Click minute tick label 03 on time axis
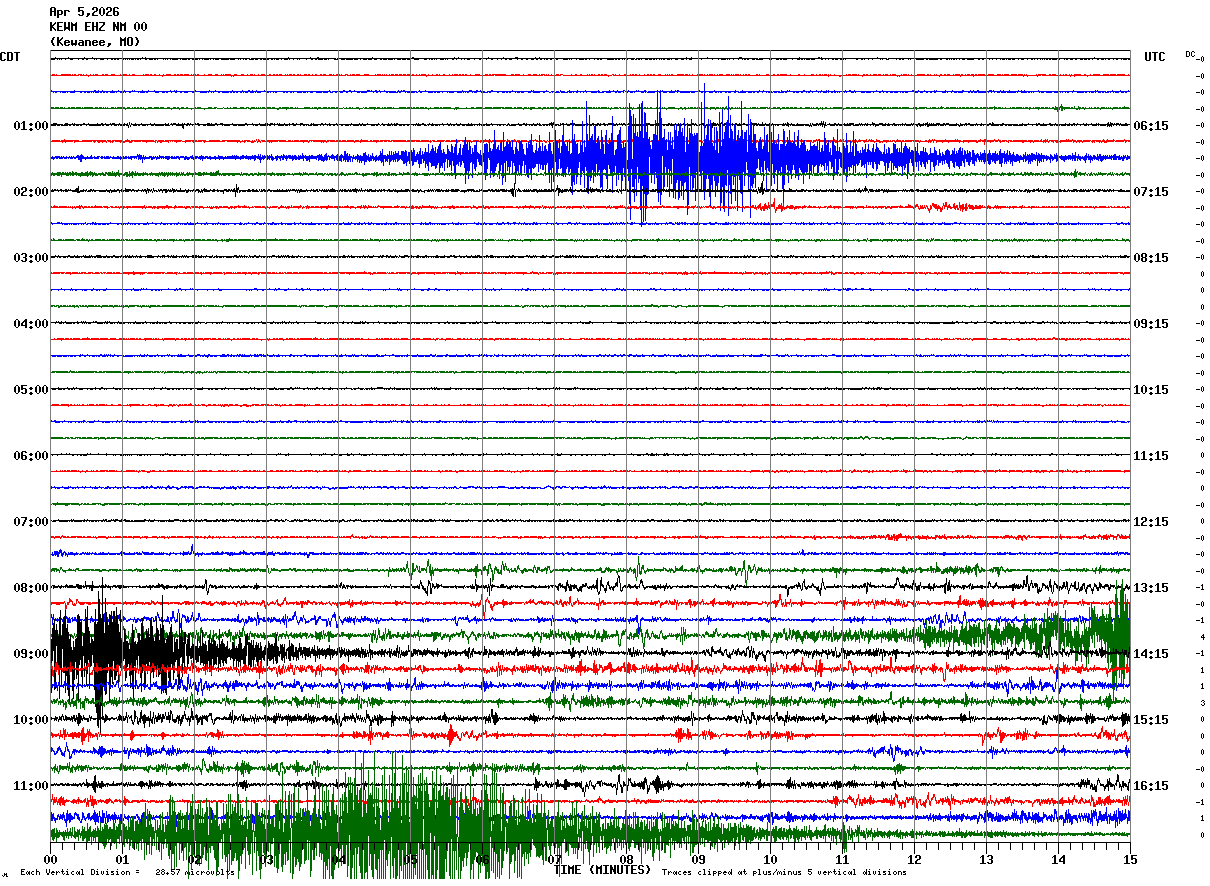The height and width of the screenshot is (886, 1210). coord(267,859)
